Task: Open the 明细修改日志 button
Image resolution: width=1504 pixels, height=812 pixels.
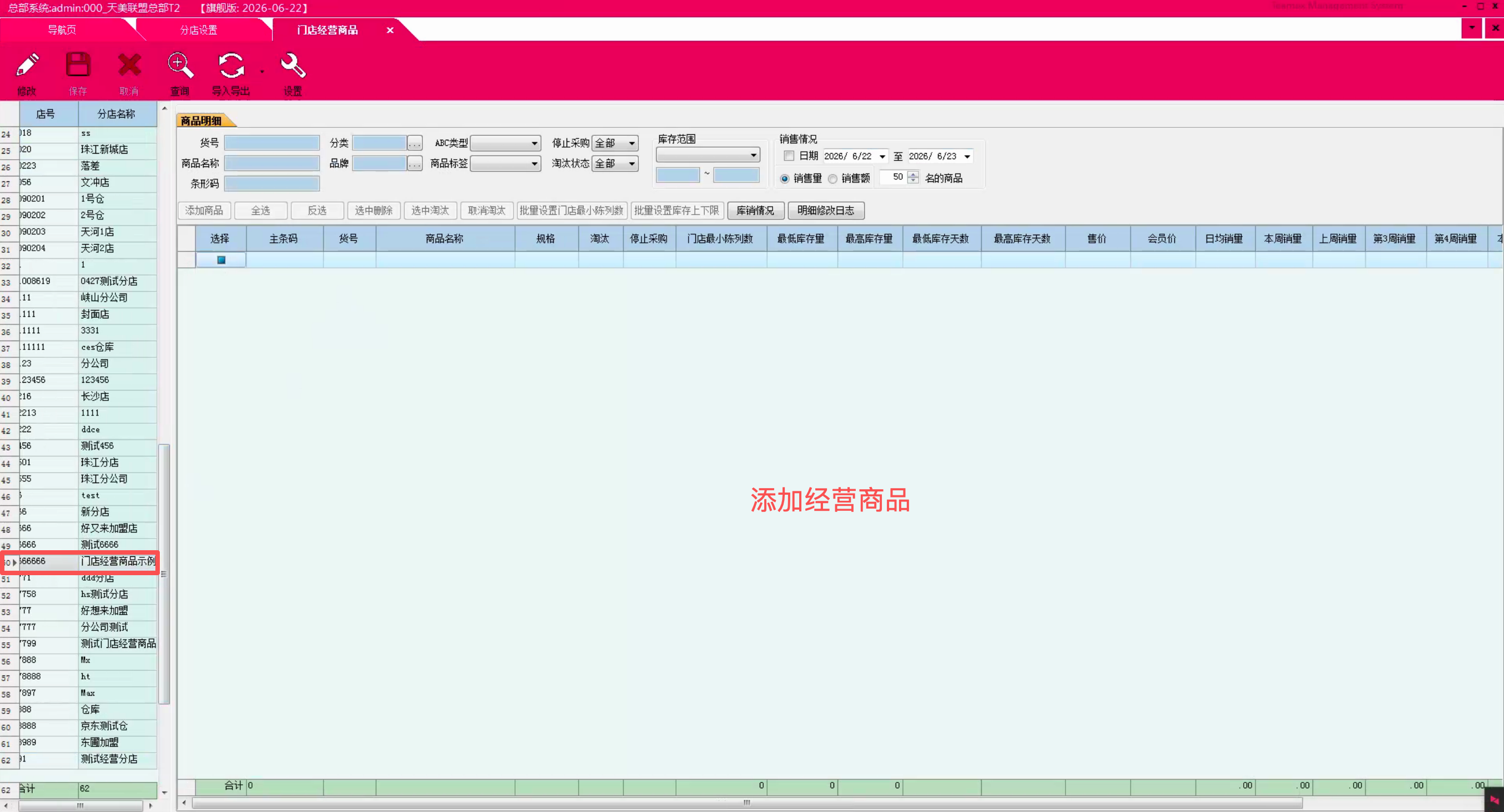Action: point(826,211)
